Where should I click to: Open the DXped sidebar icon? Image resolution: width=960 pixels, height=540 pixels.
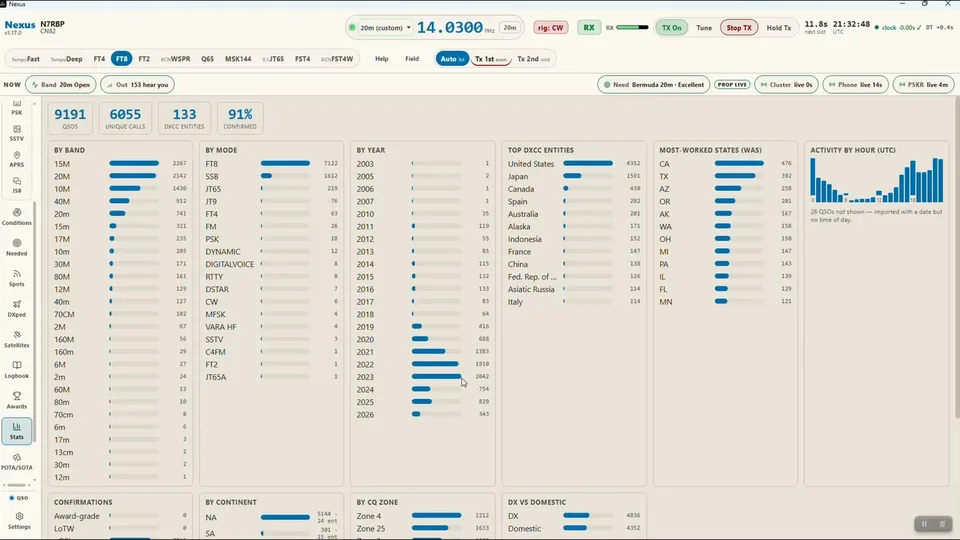17,309
